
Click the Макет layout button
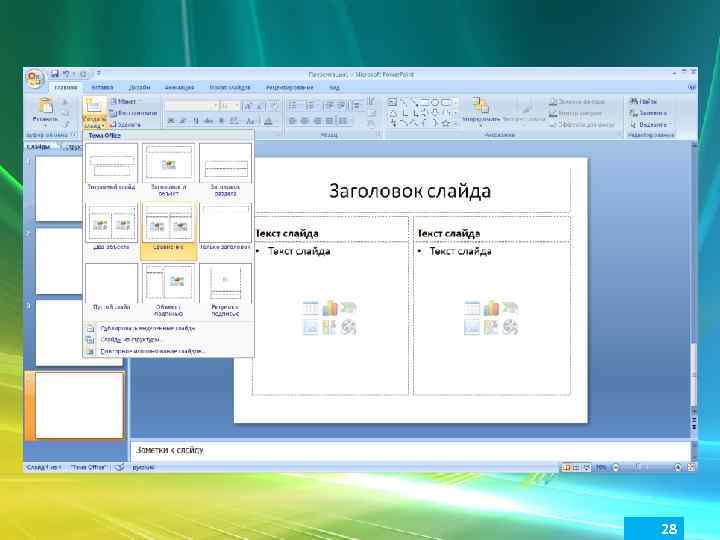124,101
